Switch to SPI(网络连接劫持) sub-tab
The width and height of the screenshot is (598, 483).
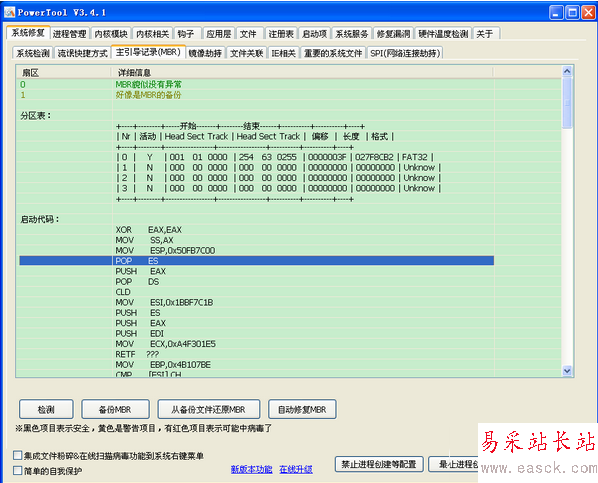405,53
